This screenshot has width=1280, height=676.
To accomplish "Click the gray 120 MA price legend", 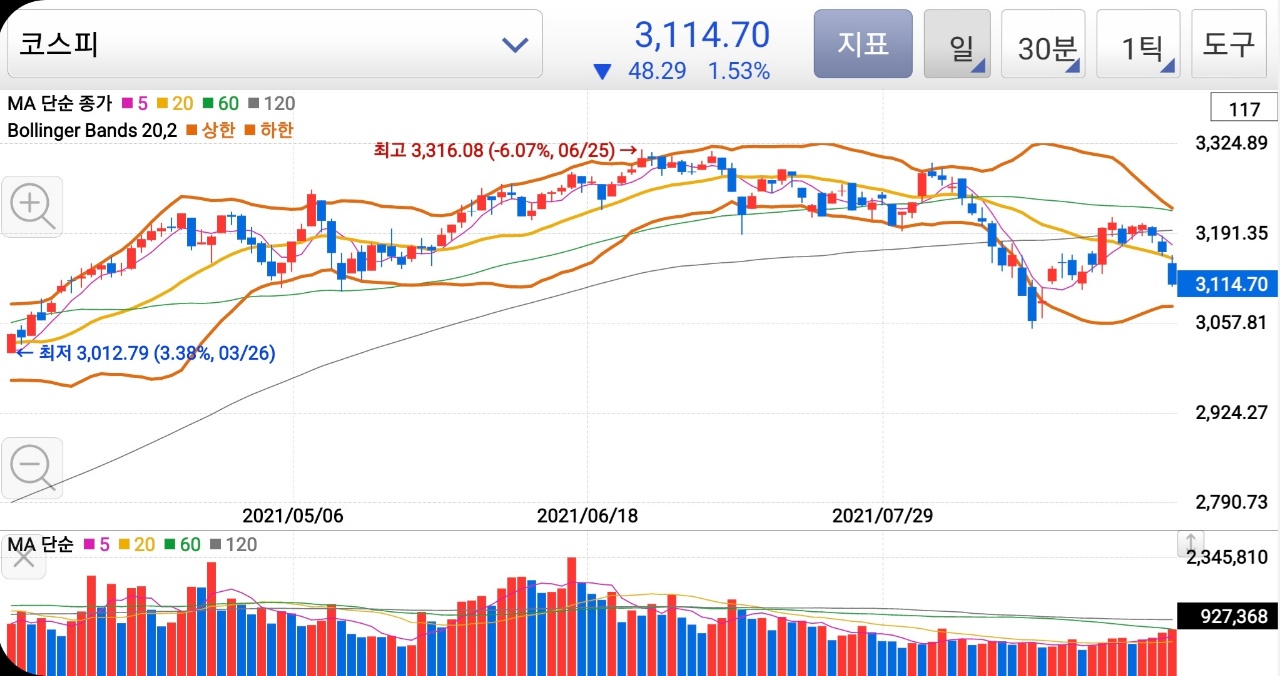I will click(x=271, y=103).
